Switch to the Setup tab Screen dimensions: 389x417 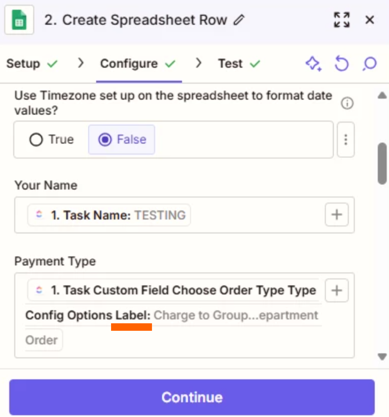[32, 63]
